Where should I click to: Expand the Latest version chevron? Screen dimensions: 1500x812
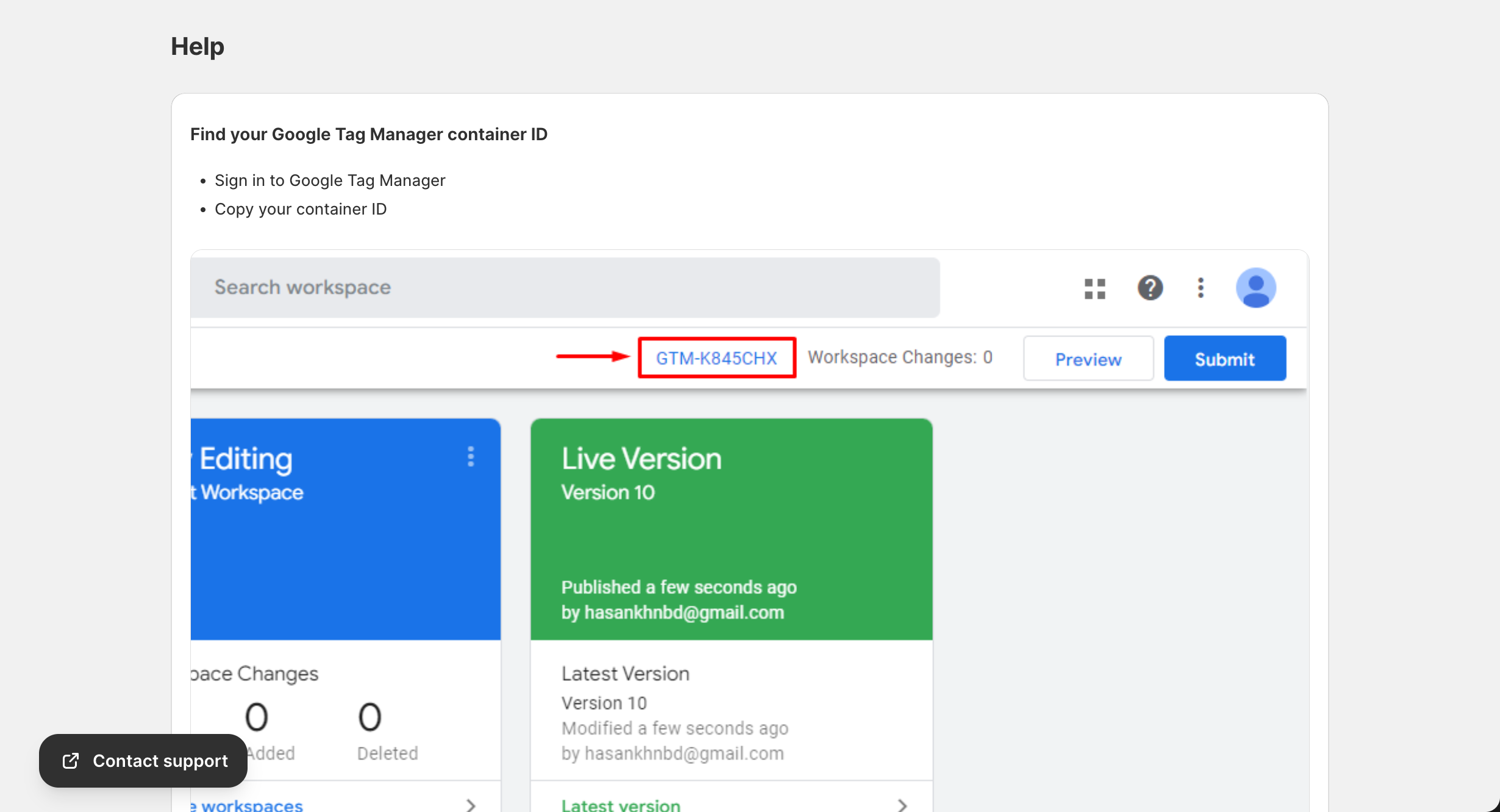(902, 805)
